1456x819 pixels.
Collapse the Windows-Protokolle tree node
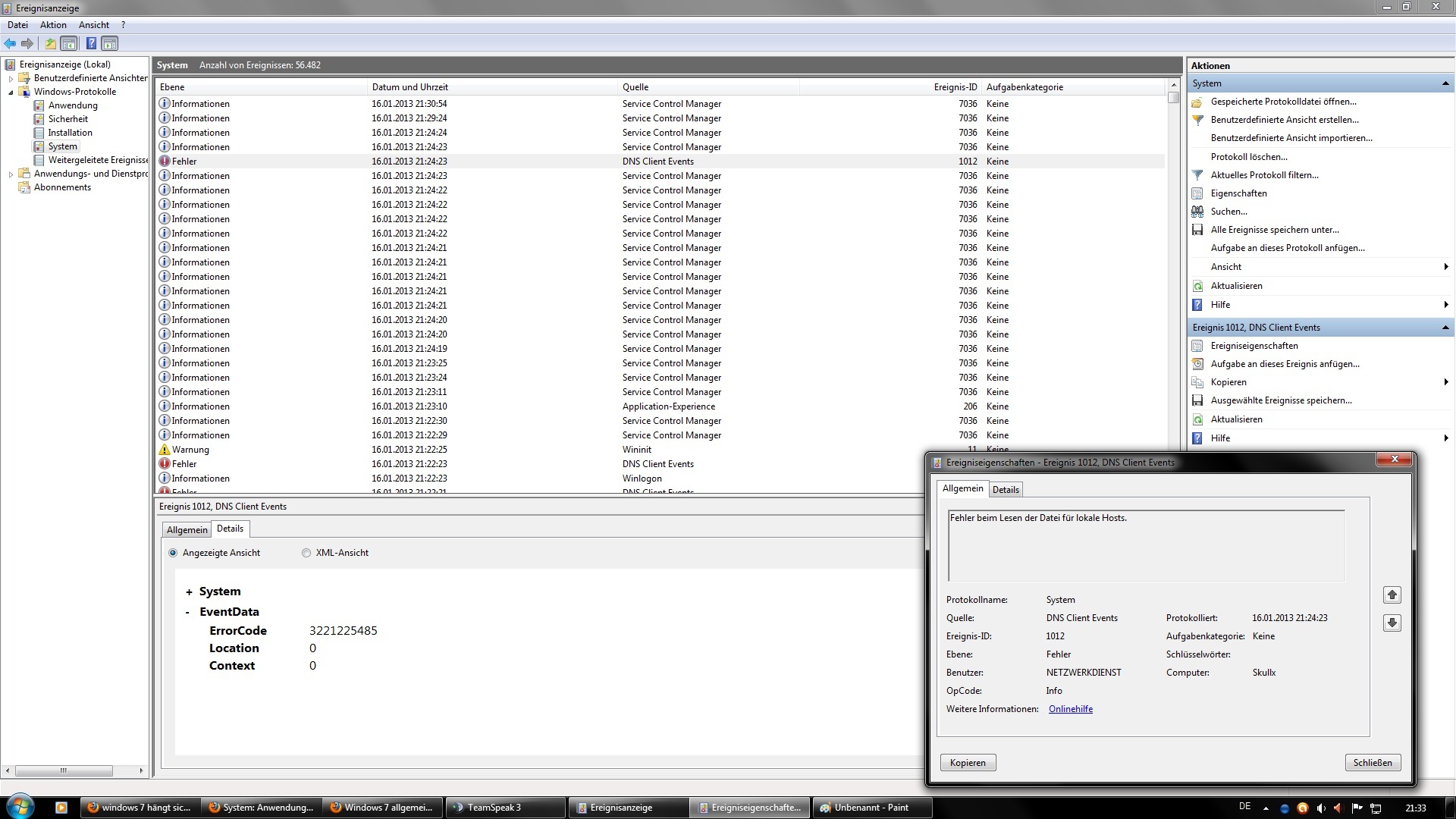pyautogui.click(x=11, y=93)
